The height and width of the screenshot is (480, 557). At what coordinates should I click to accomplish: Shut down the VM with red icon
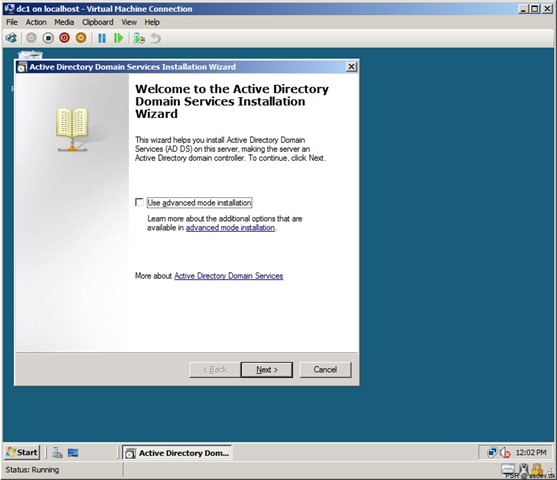click(64, 38)
